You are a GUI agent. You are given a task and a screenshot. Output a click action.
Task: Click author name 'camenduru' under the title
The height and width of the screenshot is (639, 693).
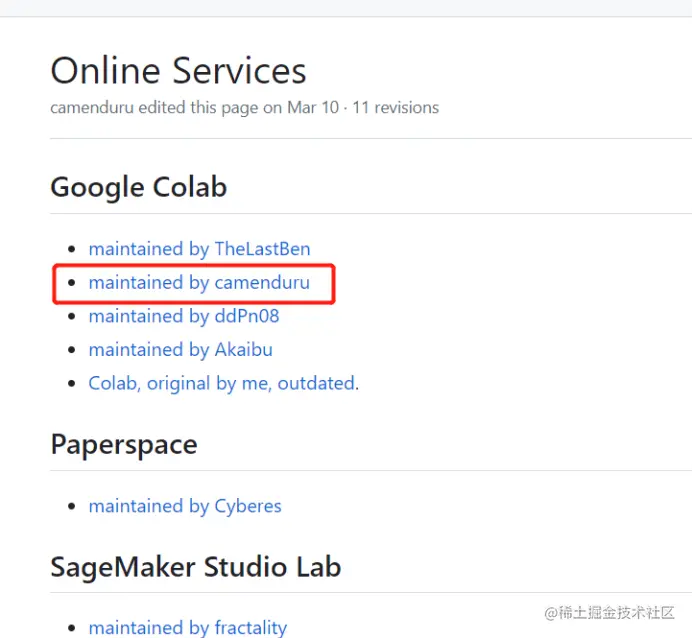[x=92, y=107]
